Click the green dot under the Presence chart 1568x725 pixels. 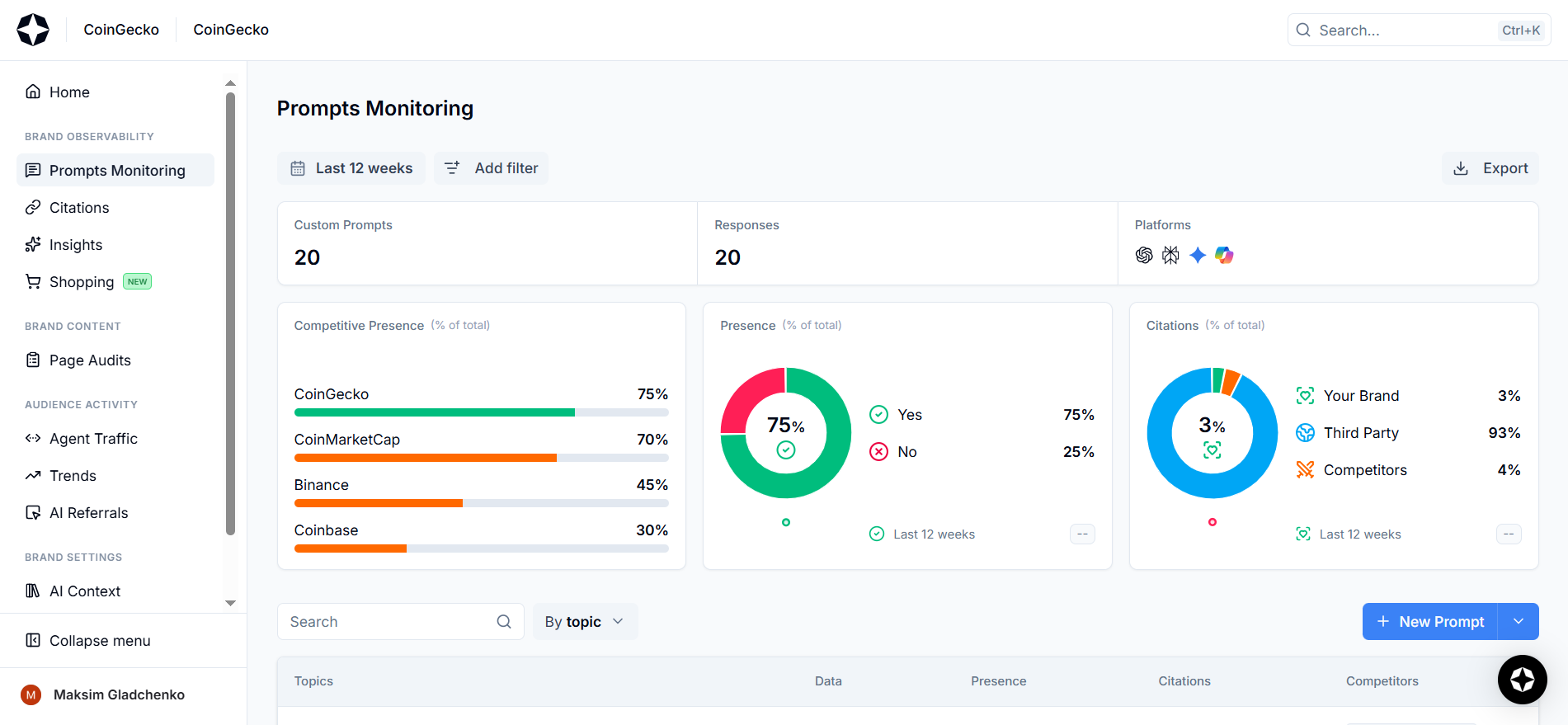click(786, 522)
